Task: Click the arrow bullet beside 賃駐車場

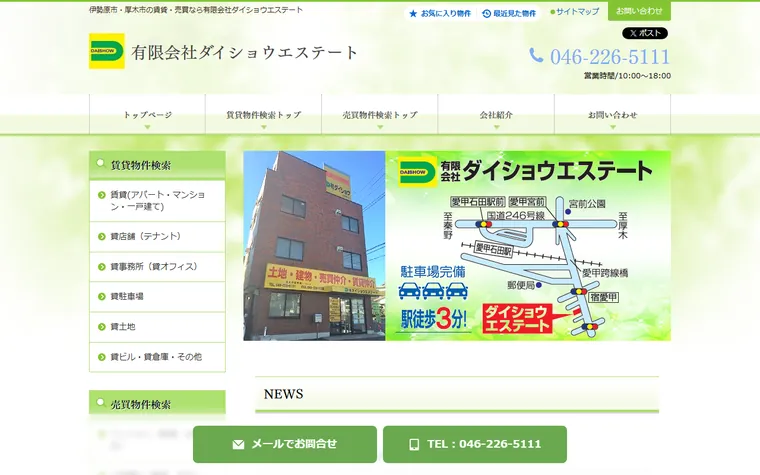Action: [101, 297]
